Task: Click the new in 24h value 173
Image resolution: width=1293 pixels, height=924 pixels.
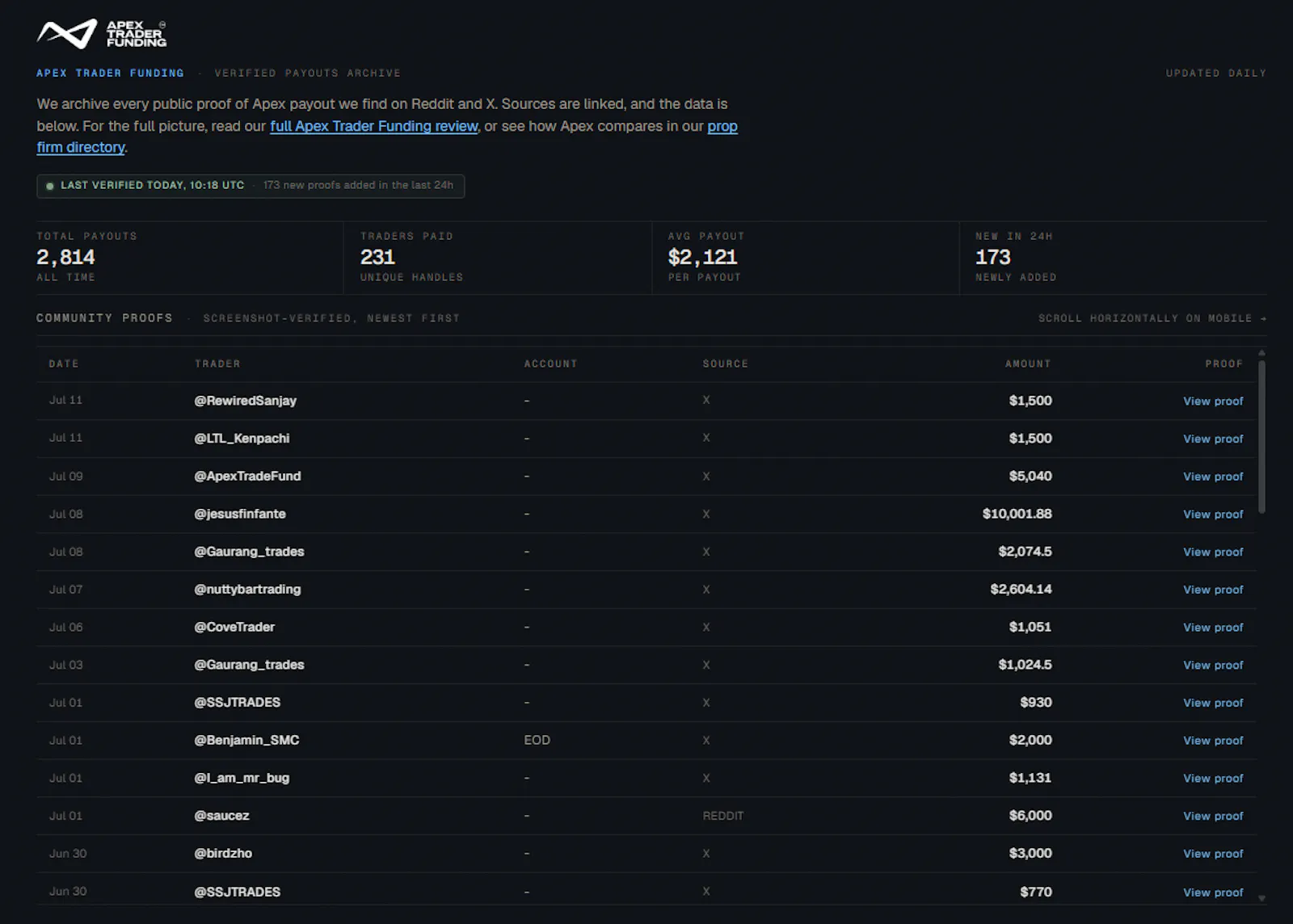Action: pyautogui.click(x=993, y=258)
